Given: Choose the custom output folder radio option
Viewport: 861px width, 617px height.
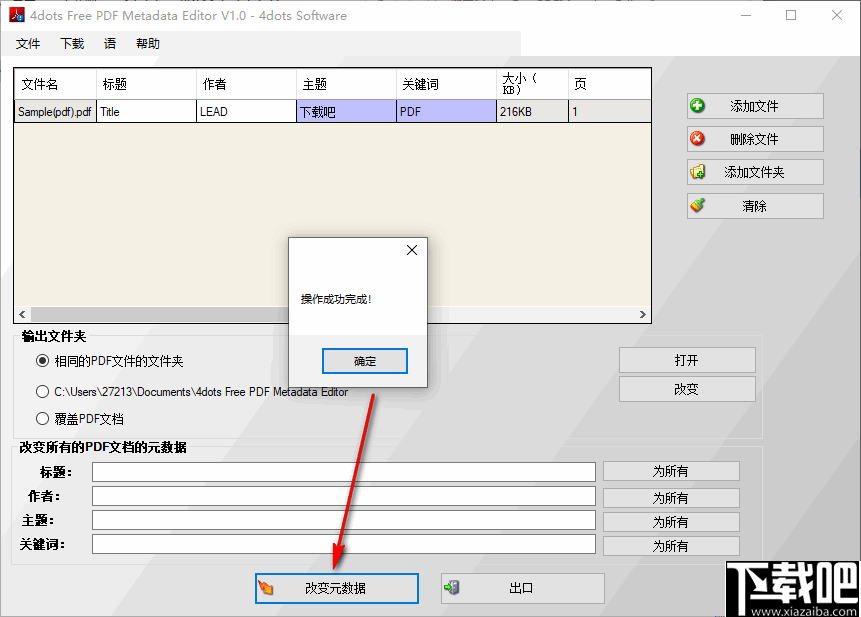Looking at the screenshot, I should 41,391.
